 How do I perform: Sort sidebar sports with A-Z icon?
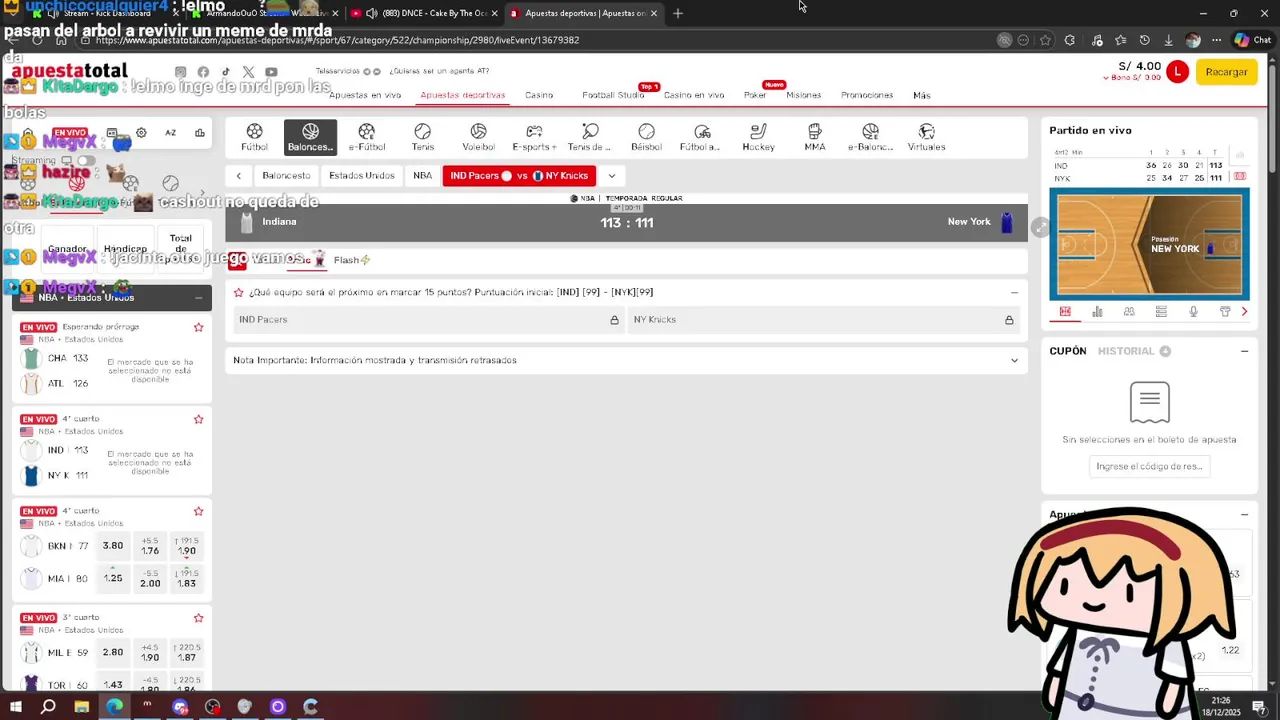click(170, 133)
